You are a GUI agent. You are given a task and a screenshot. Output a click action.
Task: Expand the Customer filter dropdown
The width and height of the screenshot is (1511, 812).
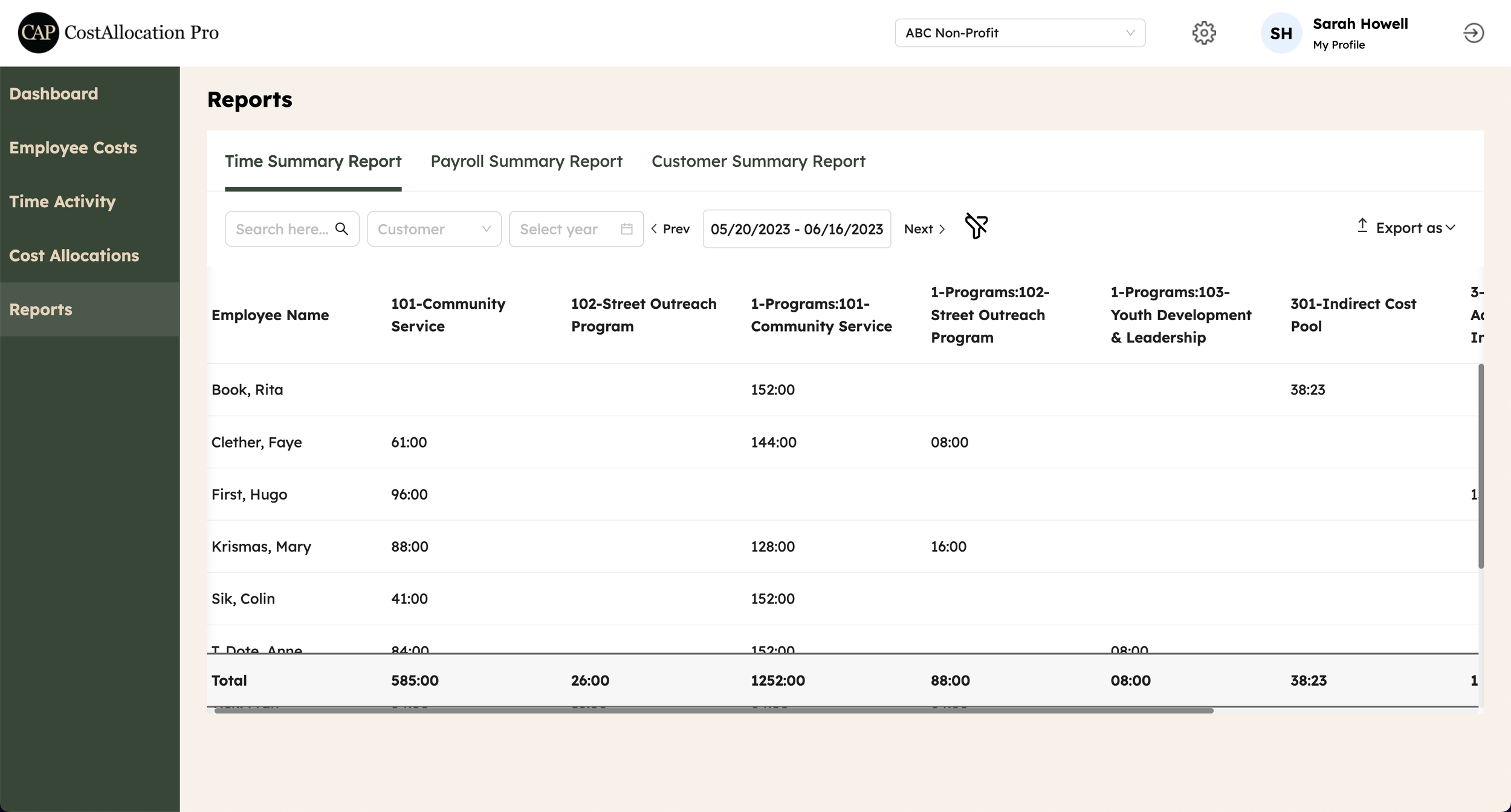434,229
